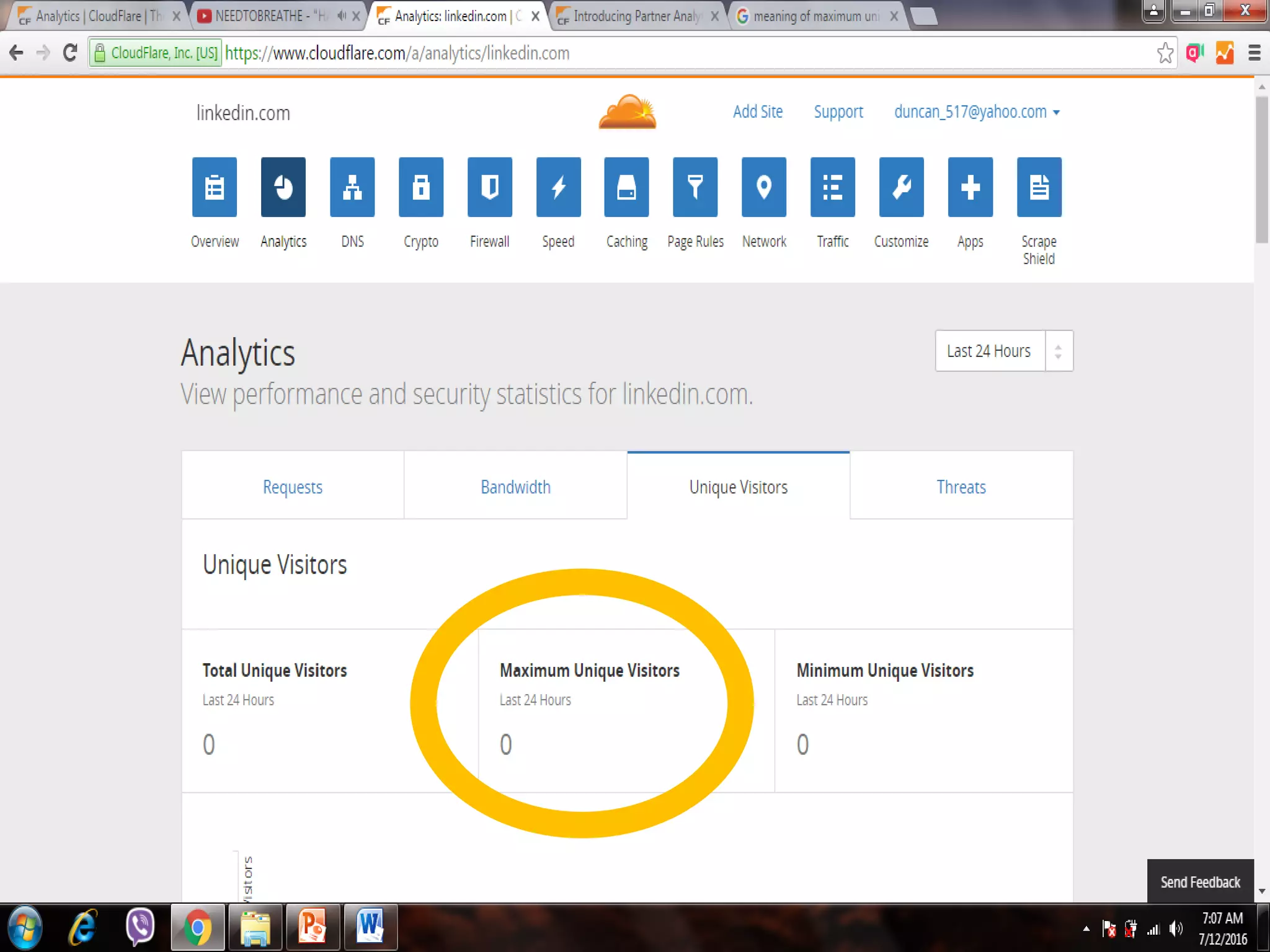Click the Crypto lock icon
The height and width of the screenshot is (952, 1270).
click(421, 187)
